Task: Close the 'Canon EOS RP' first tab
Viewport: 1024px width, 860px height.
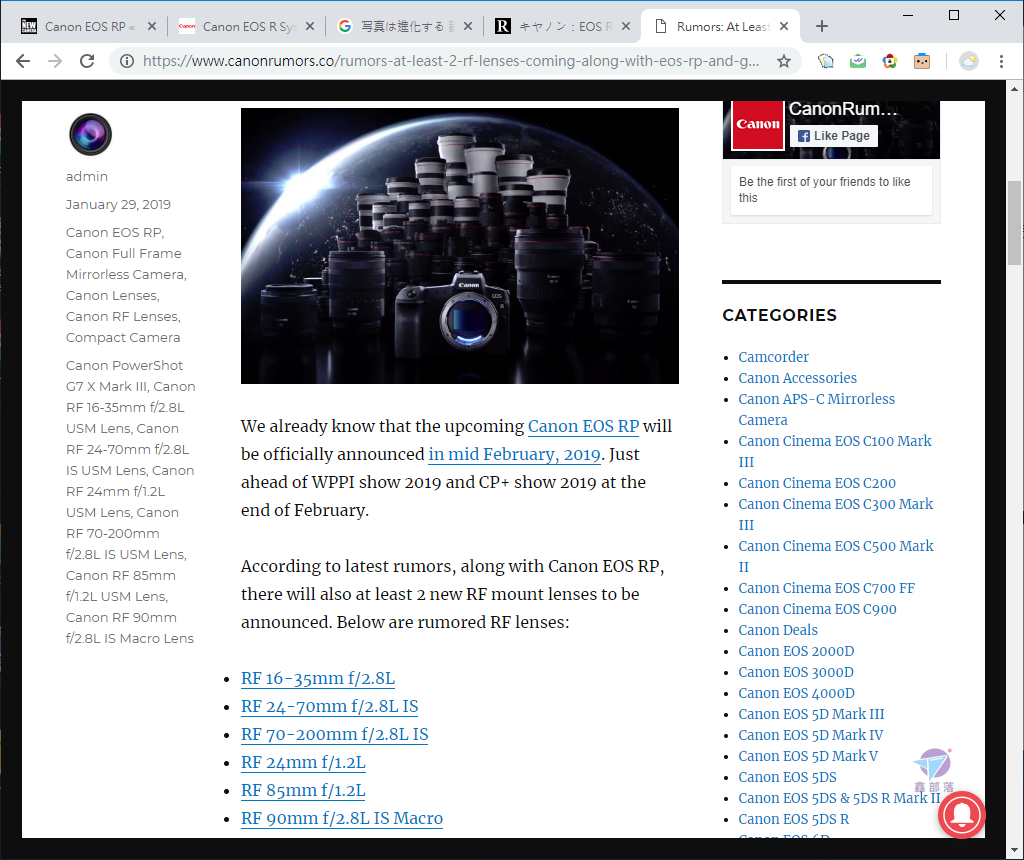Action: click(152, 26)
